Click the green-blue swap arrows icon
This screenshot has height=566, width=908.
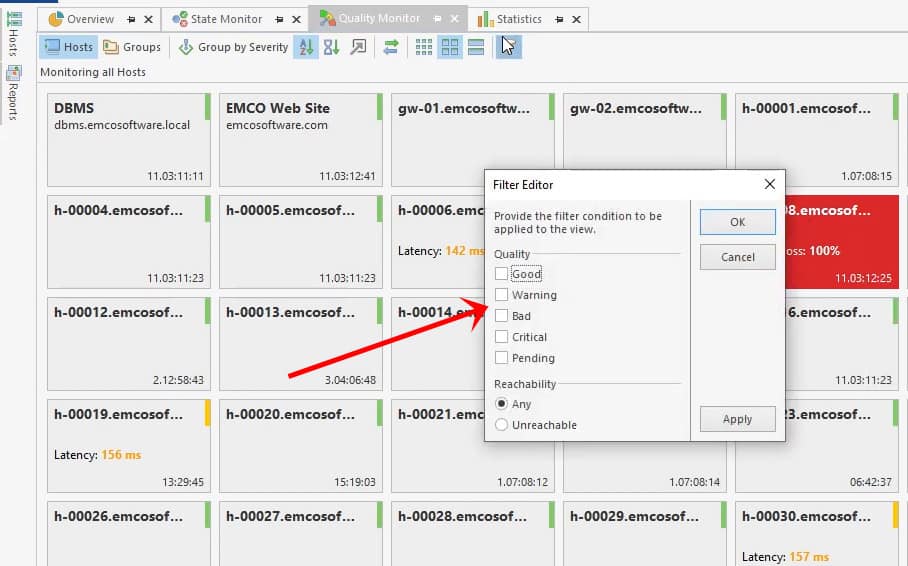coord(391,47)
